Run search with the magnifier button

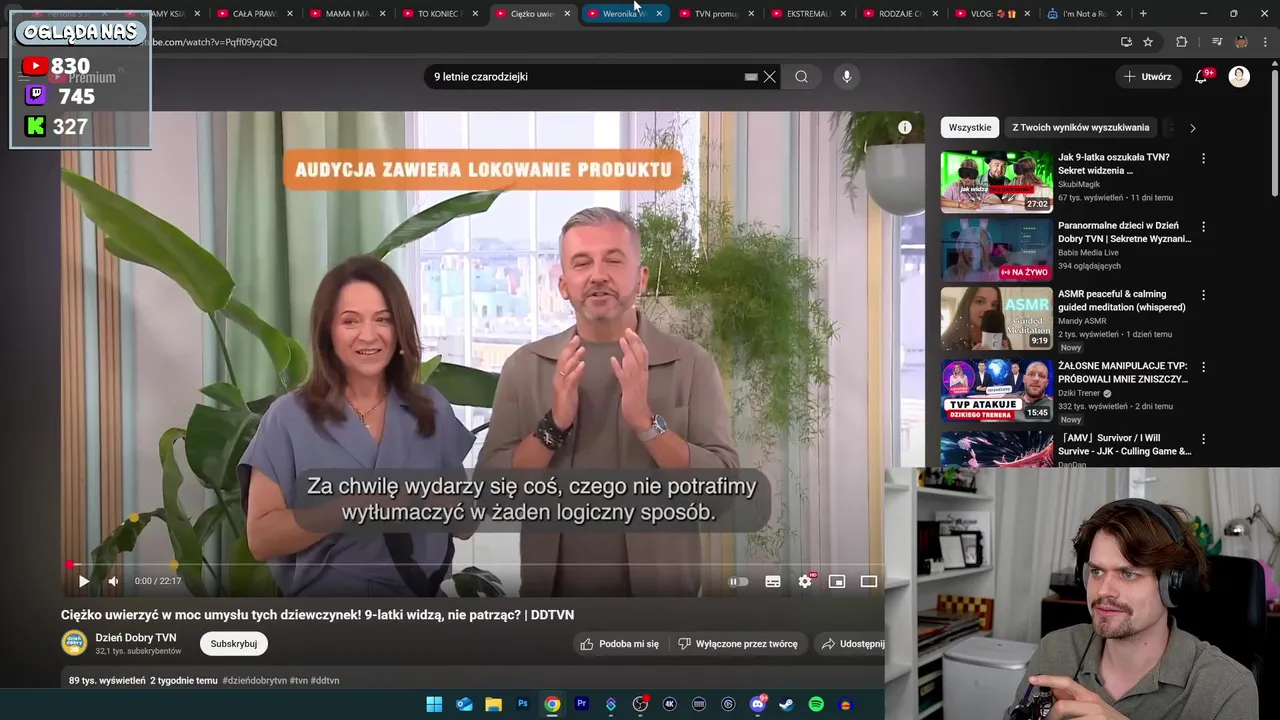[x=801, y=77]
